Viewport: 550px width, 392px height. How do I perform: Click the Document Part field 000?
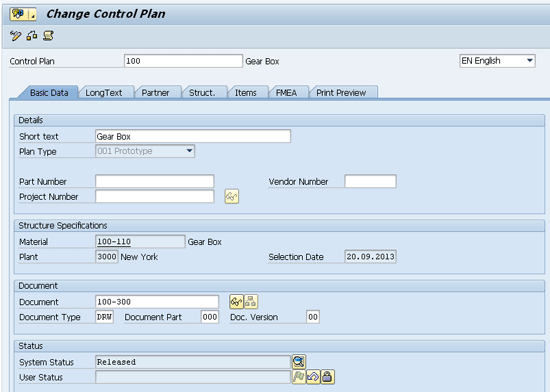coord(210,317)
